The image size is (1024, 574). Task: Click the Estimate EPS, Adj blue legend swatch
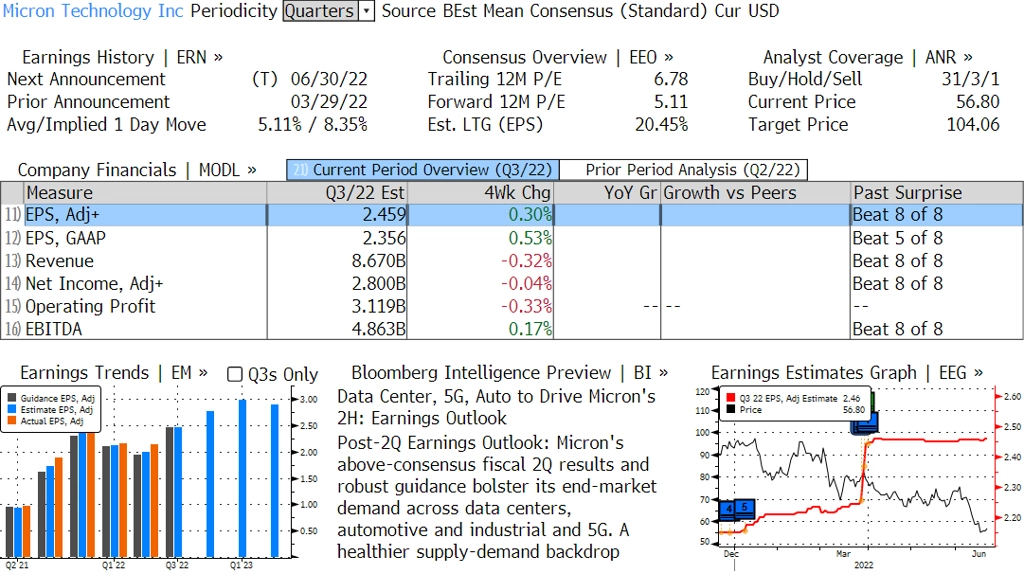[12, 409]
